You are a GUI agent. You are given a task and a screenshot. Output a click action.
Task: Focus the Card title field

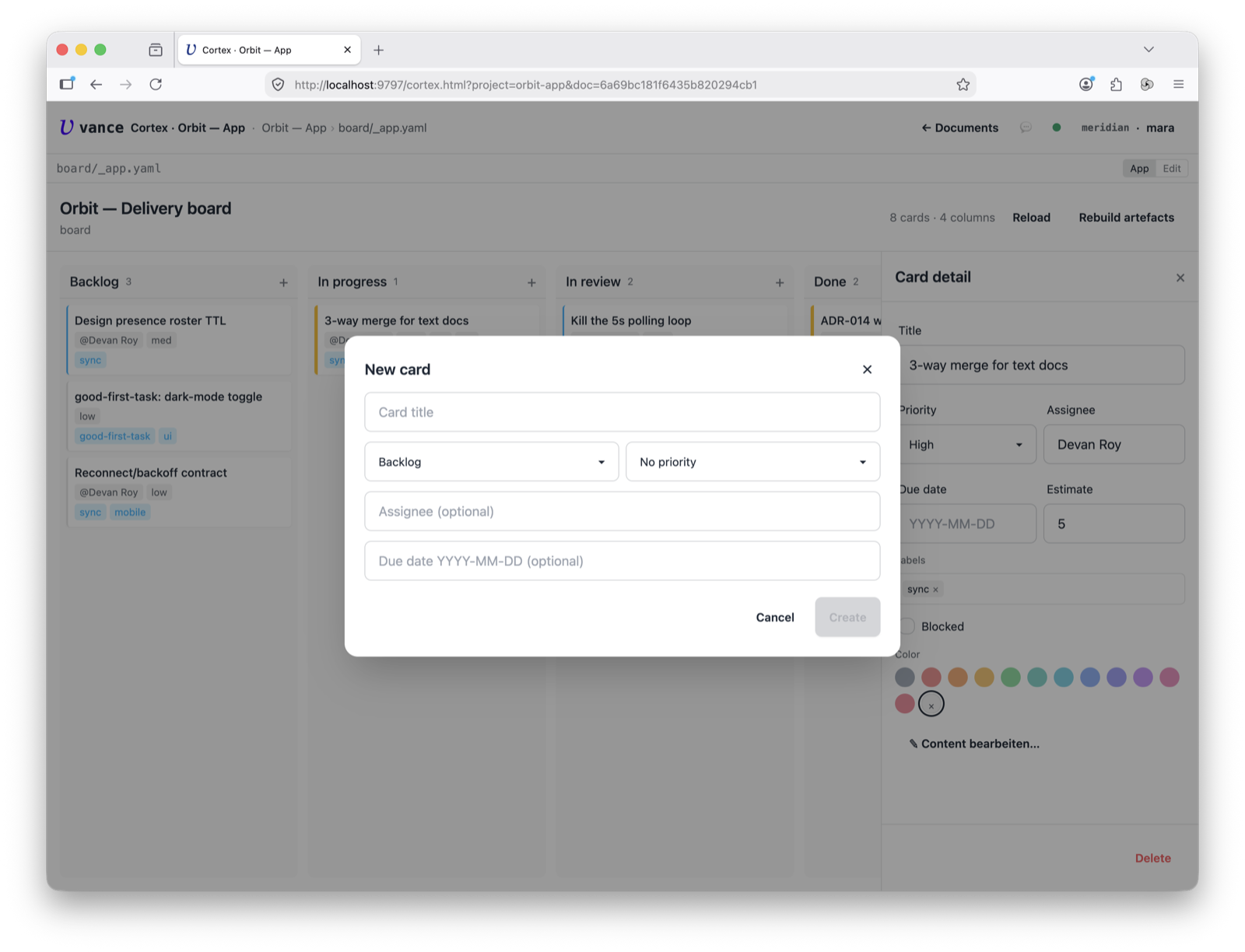pyautogui.click(x=622, y=412)
